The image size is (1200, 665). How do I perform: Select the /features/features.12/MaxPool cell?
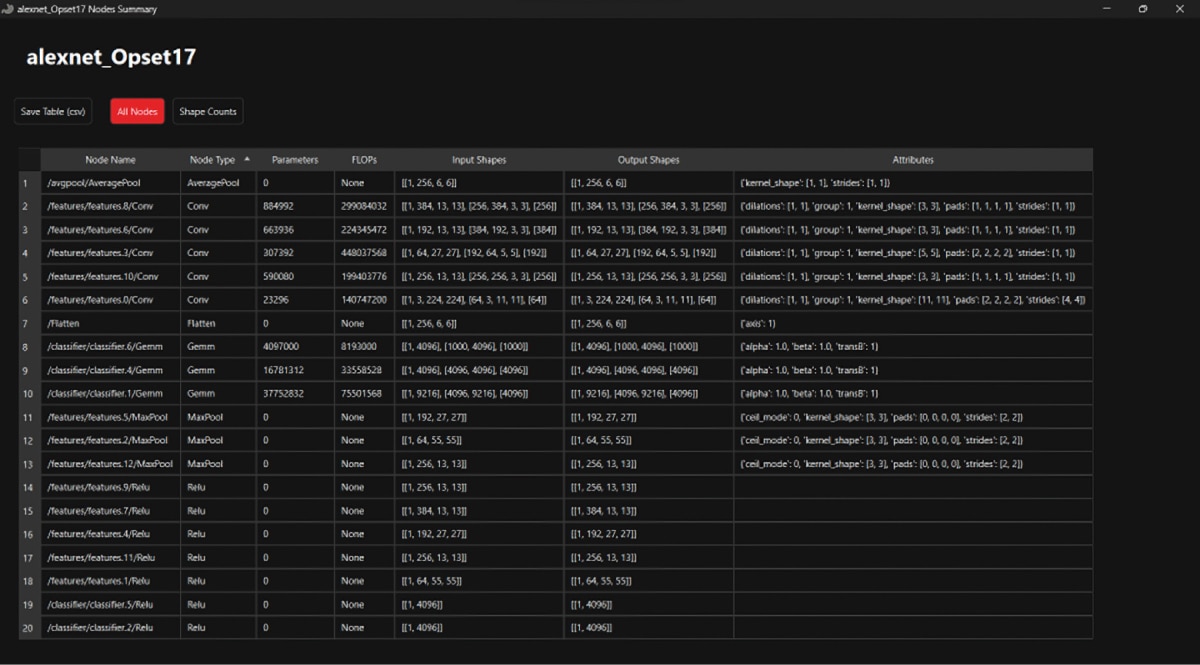[x=110, y=464]
